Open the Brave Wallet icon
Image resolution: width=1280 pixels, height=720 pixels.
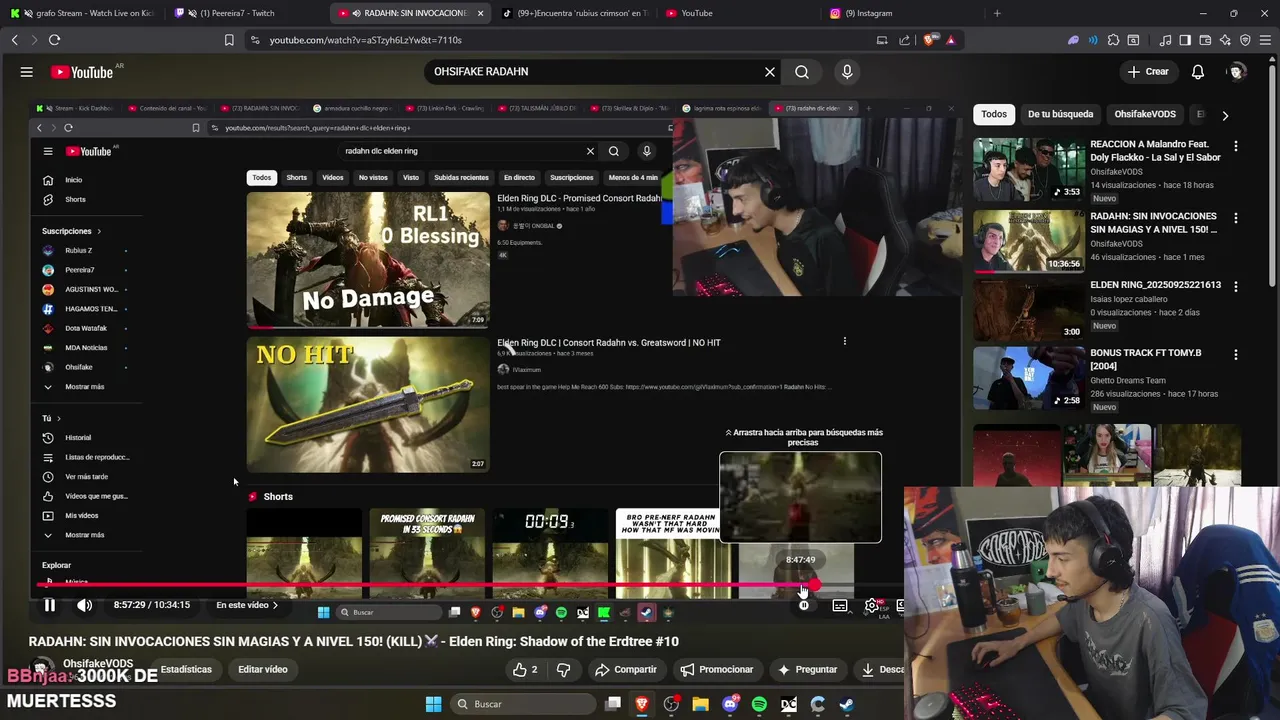[x=1205, y=40]
